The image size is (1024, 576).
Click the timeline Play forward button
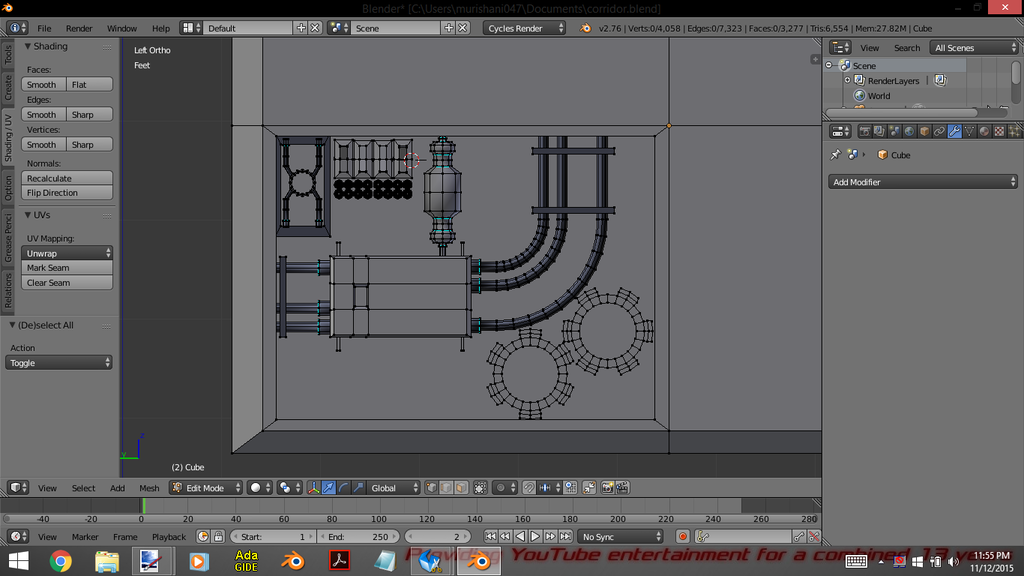535,537
